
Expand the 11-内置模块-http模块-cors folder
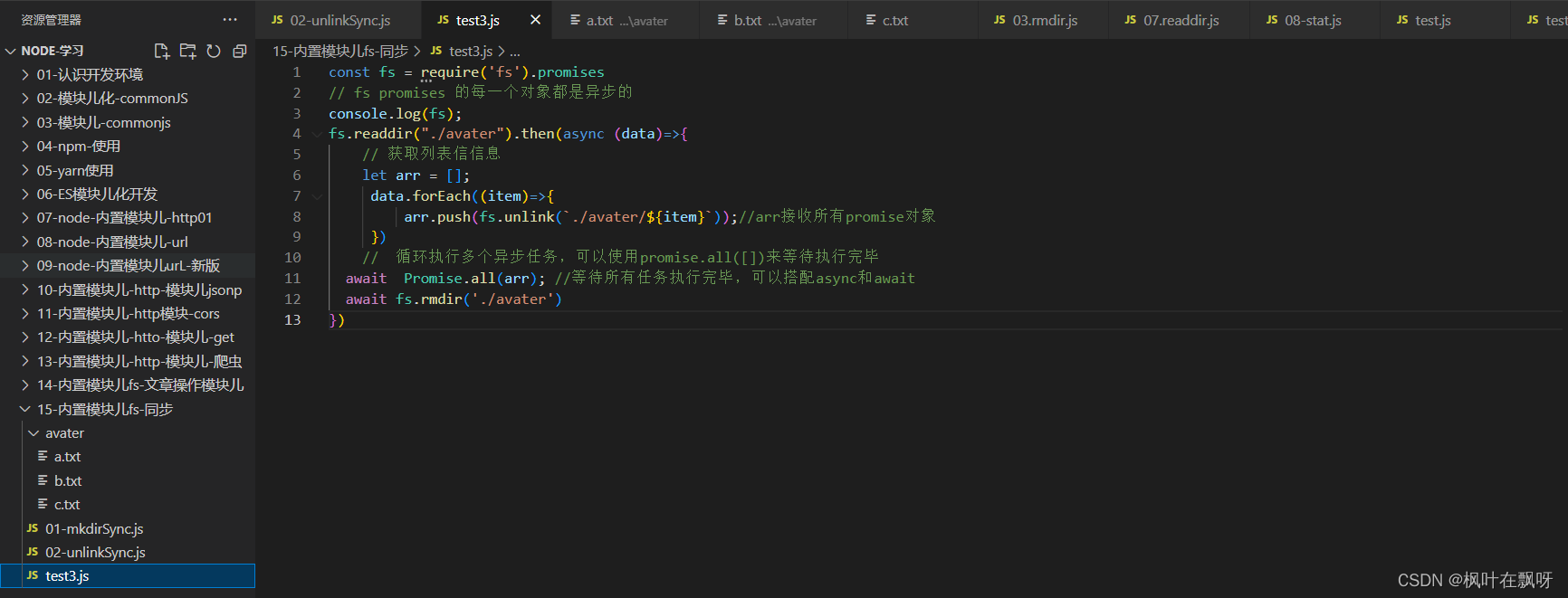25,313
